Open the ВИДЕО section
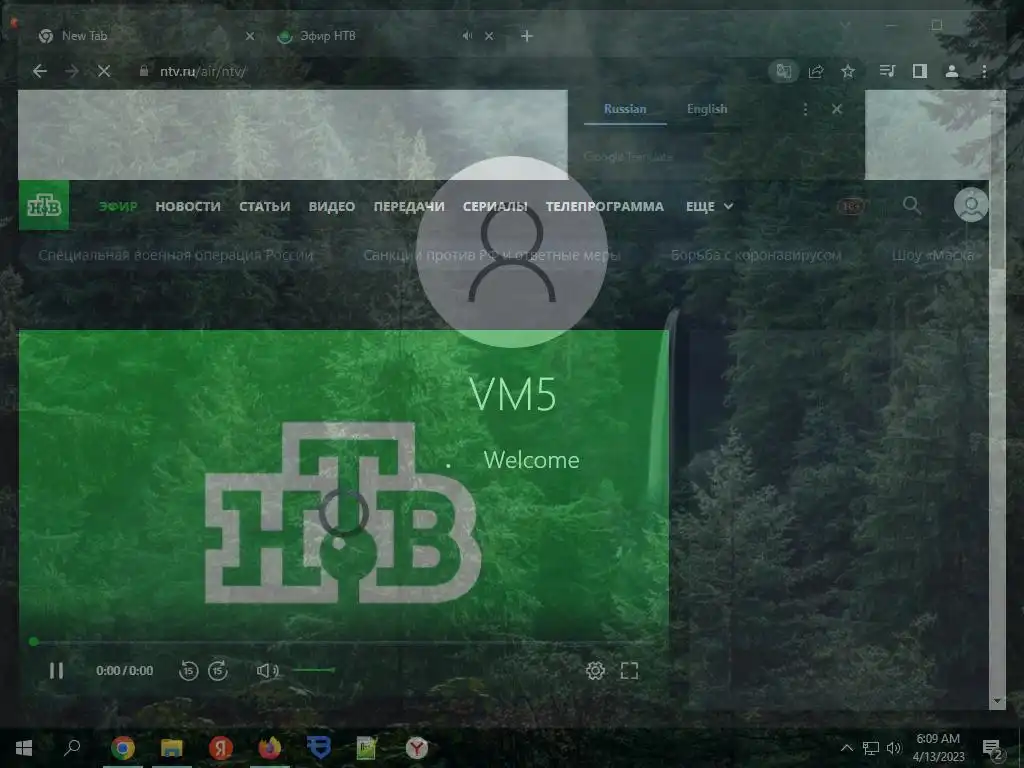The width and height of the screenshot is (1024, 768). click(332, 206)
